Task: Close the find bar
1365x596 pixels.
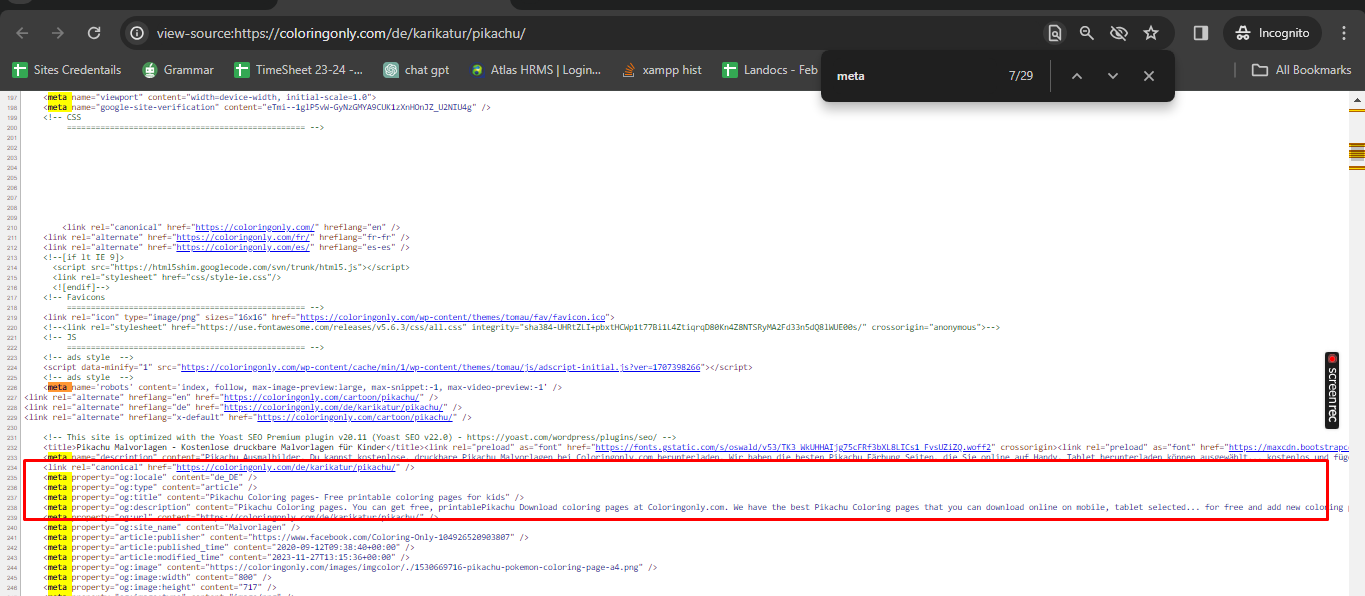Action: pyautogui.click(x=1149, y=76)
